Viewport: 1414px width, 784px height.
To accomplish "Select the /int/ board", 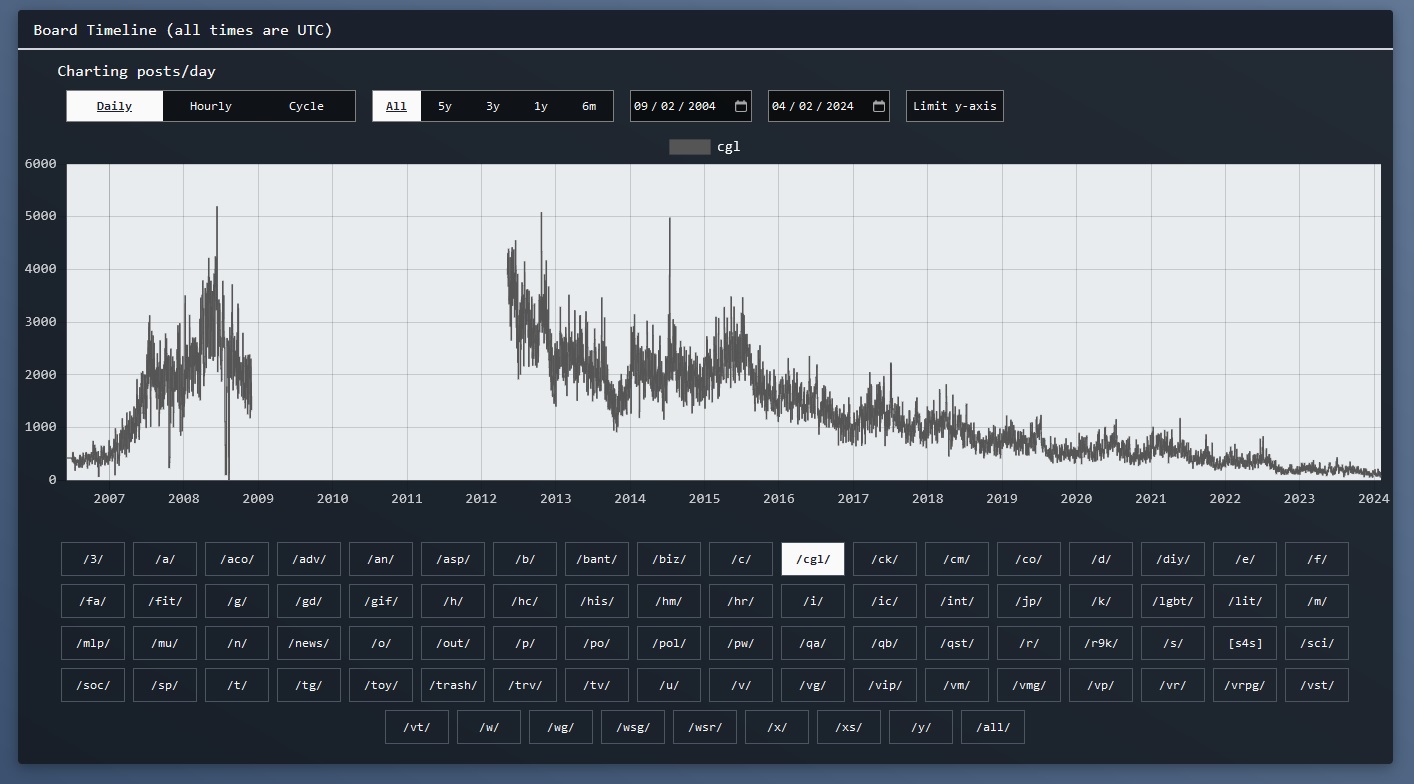I will pyautogui.click(x=957, y=601).
